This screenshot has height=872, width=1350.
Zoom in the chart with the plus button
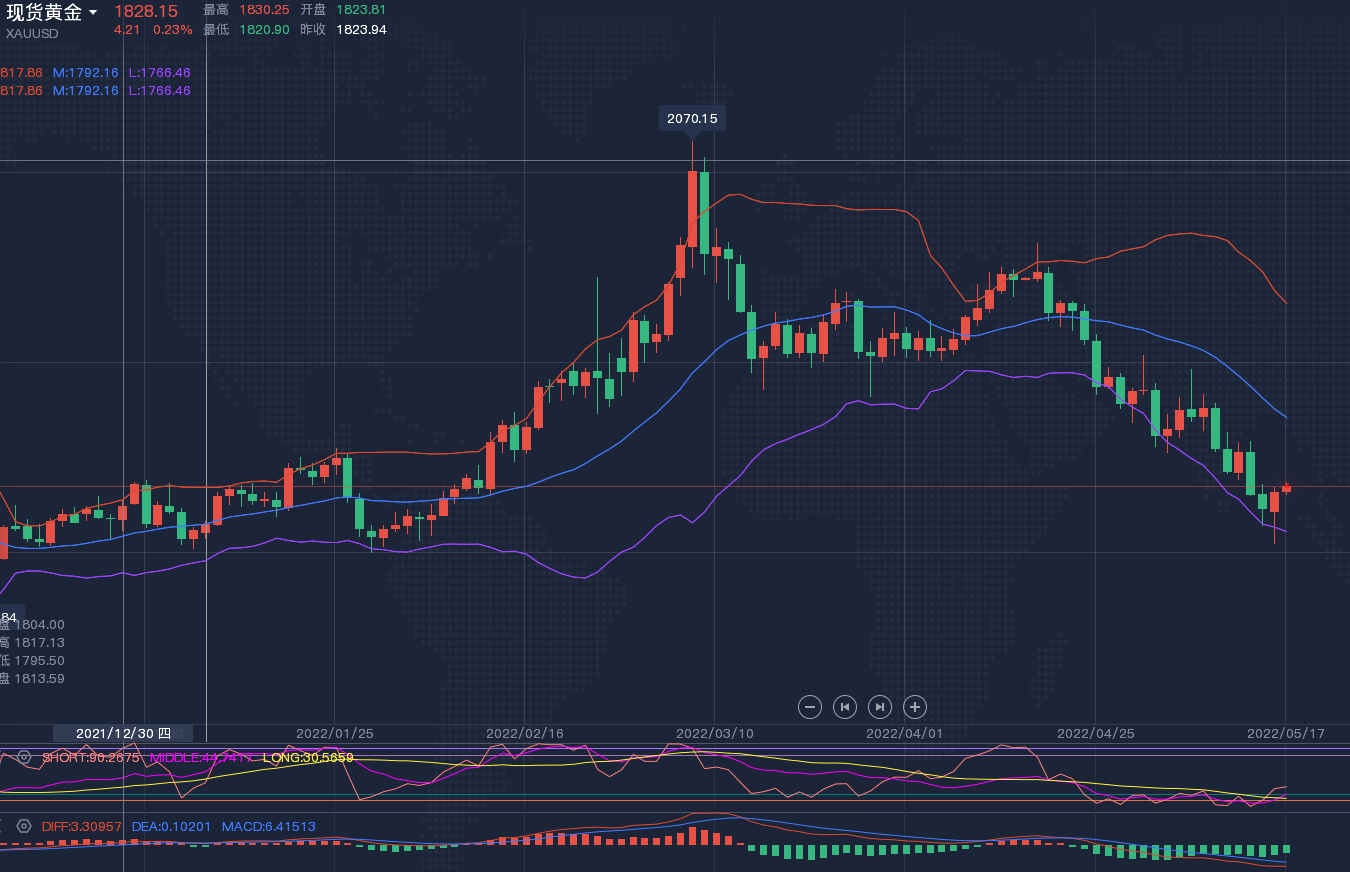tap(915, 707)
